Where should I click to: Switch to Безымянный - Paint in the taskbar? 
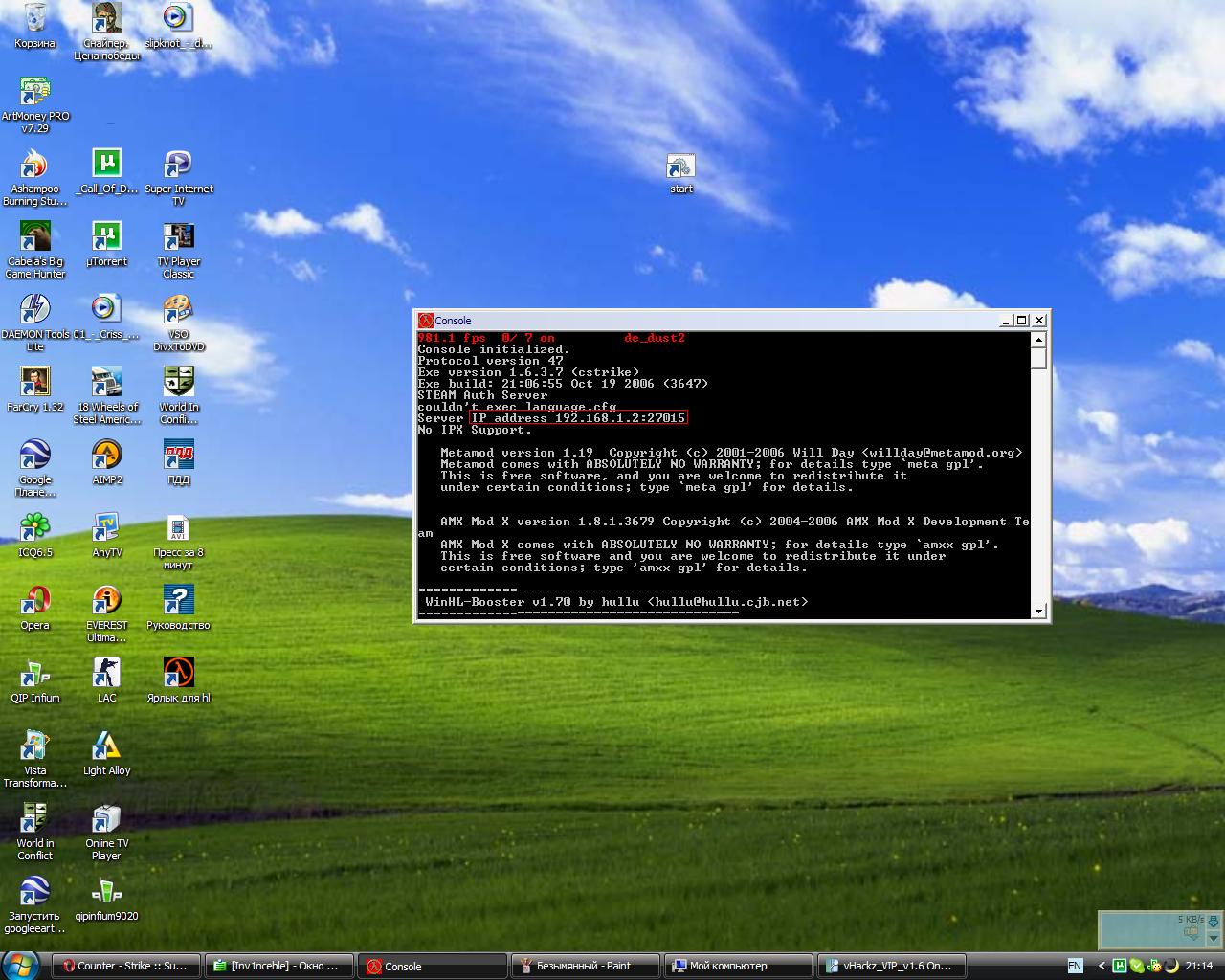[x=584, y=966]
